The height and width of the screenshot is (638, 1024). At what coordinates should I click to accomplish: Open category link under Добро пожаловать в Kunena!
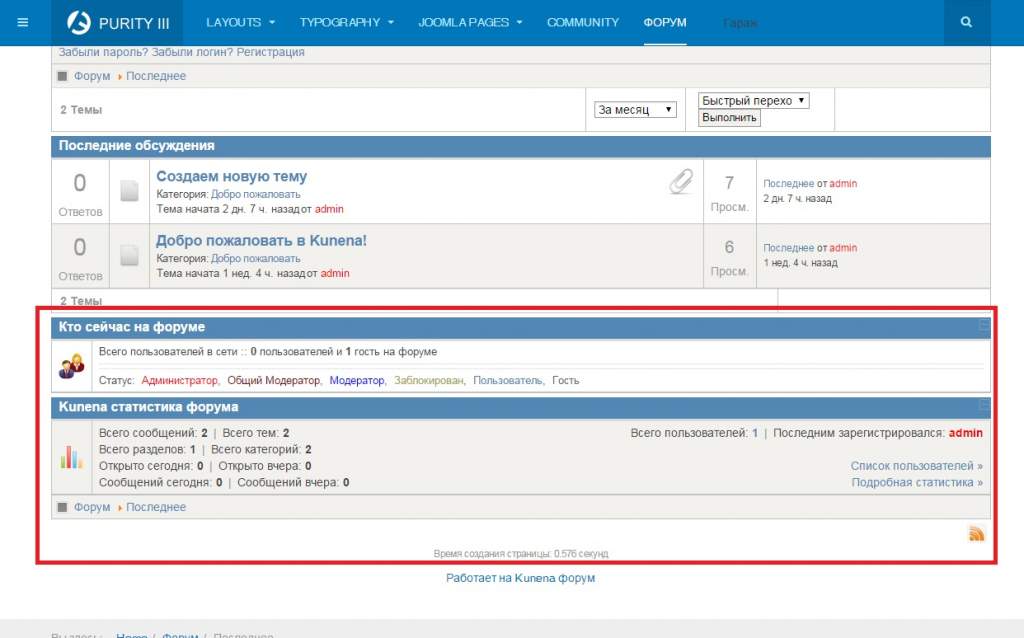pyautogui.click(x=255, y=259)
